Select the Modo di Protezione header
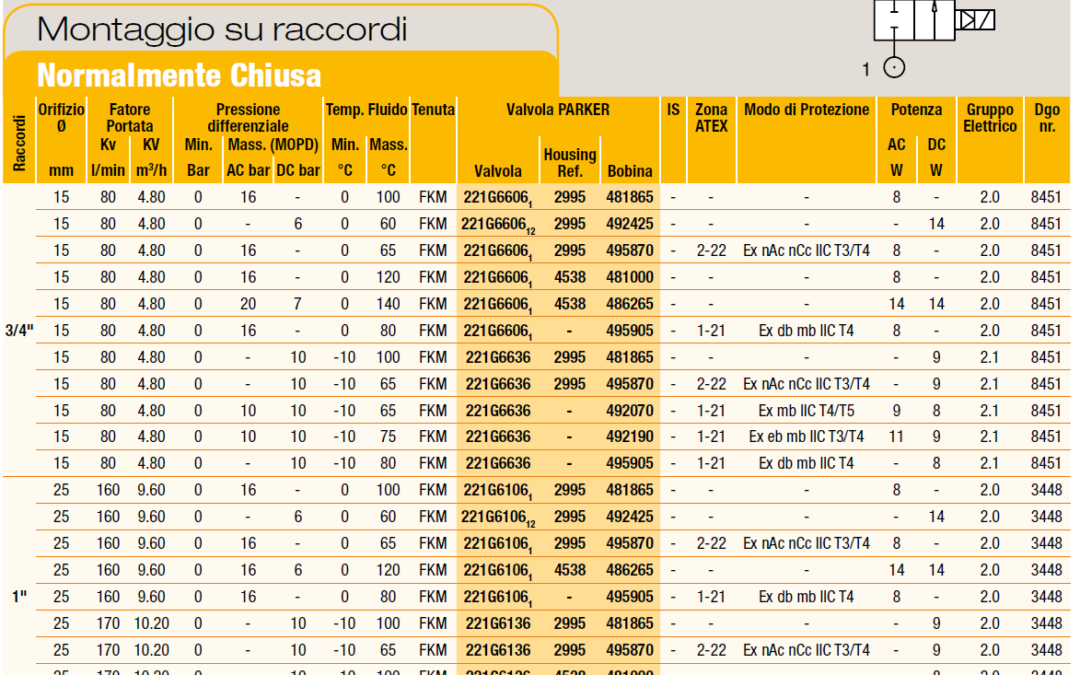This screenshot has height=675, width=1080. (806, 110)
